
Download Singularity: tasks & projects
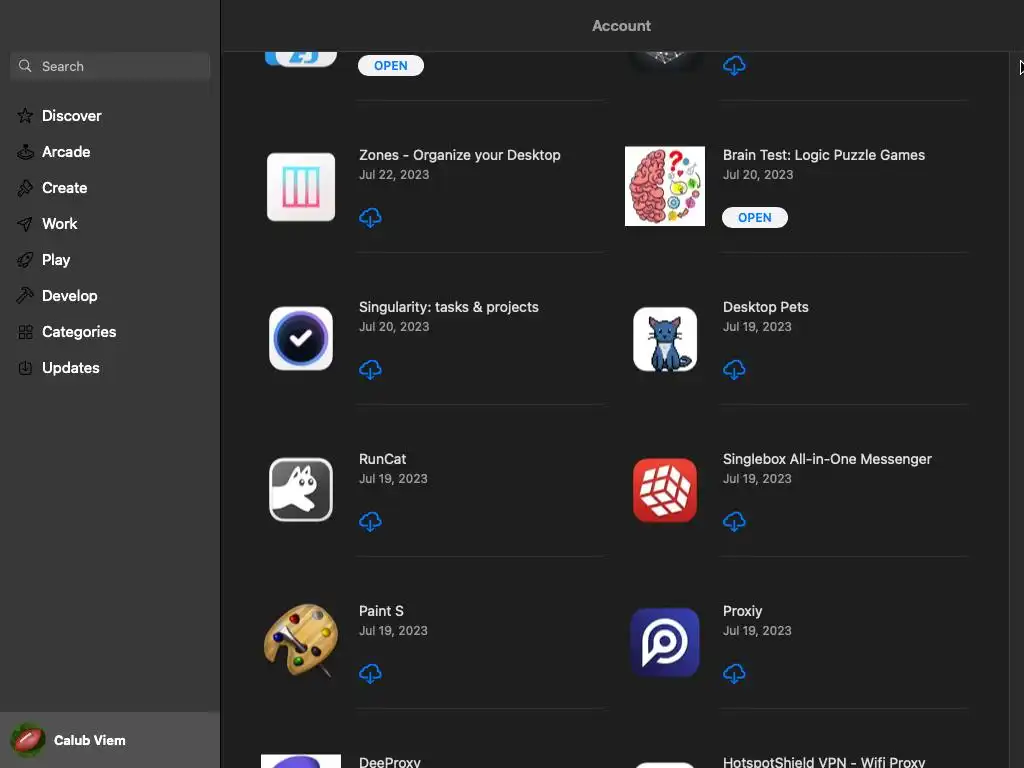click(370, 370)
